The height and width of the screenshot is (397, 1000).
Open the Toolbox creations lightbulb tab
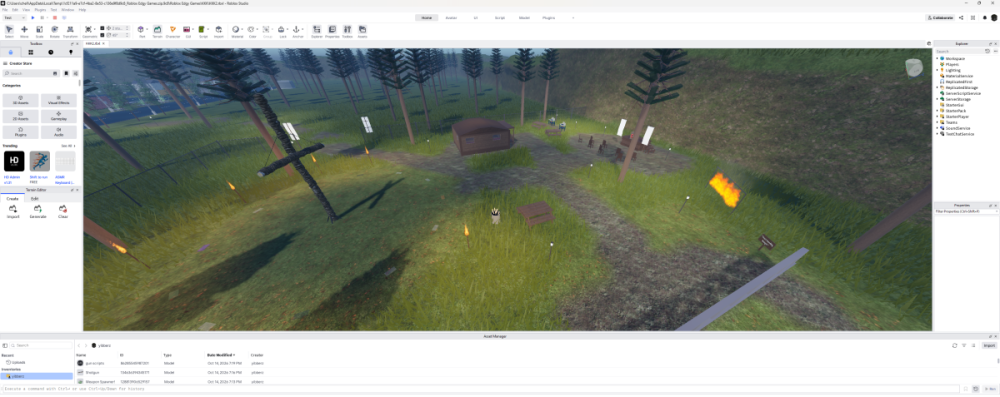[x=70, y=52]
